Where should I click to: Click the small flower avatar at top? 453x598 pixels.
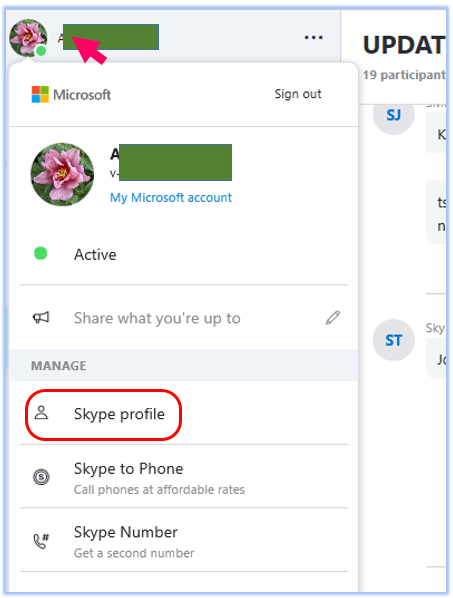point(28,37)
